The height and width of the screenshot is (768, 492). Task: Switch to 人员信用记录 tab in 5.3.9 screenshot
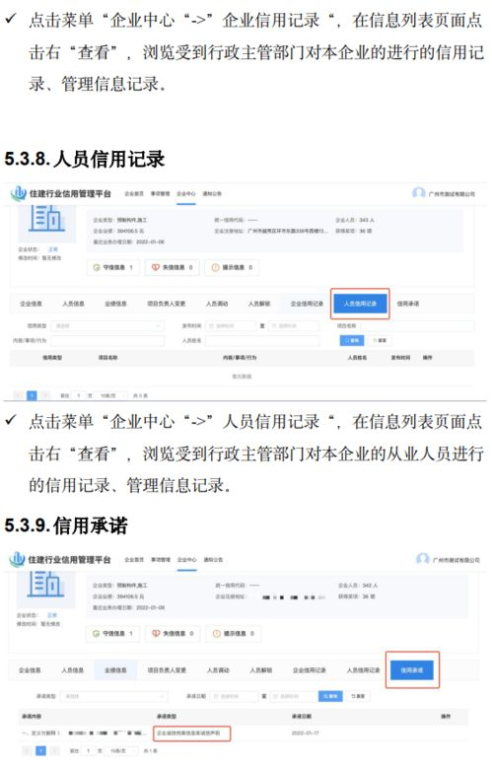coord(363,670)
